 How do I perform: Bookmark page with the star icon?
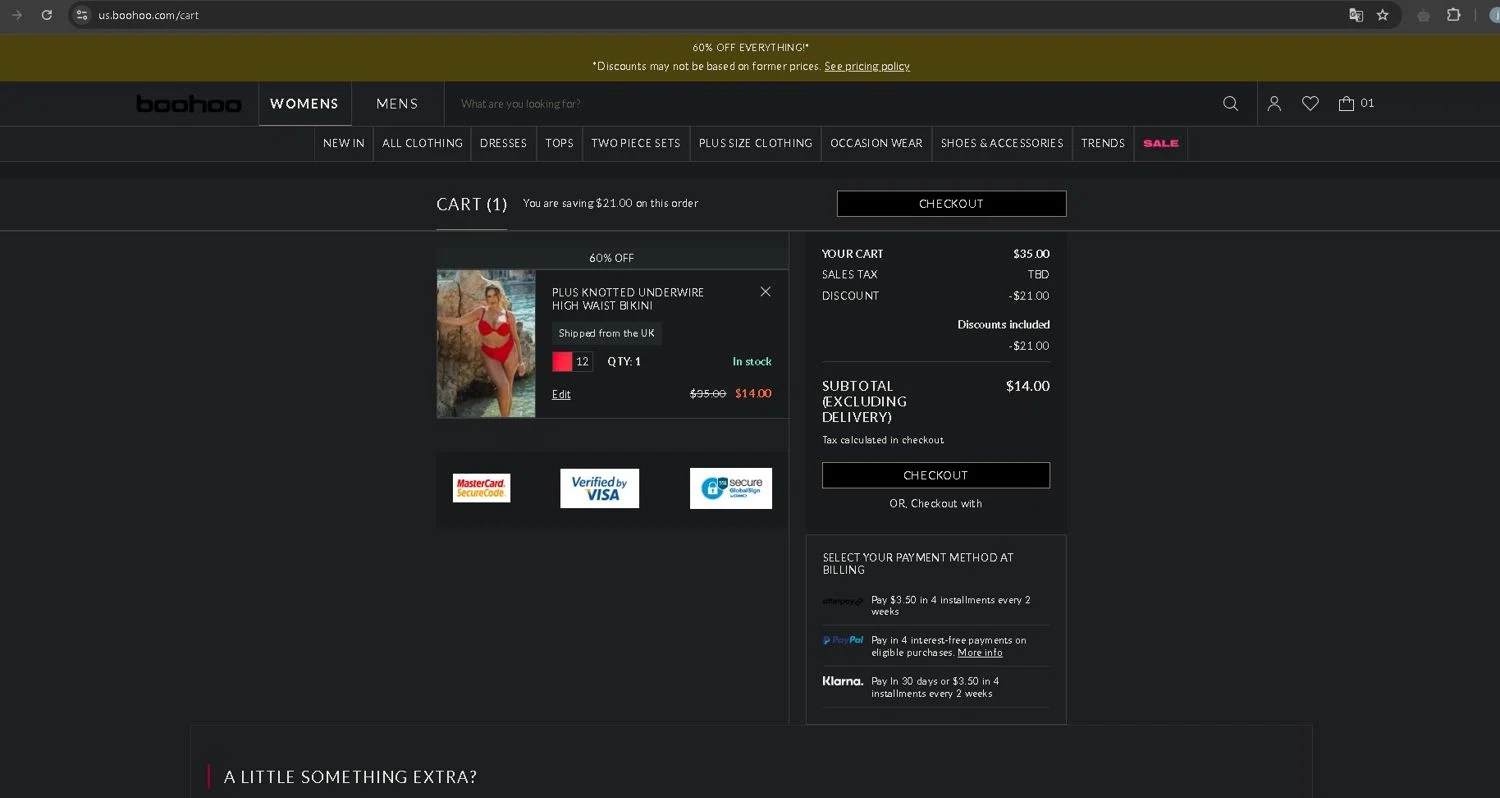(x=1382, y=15)
